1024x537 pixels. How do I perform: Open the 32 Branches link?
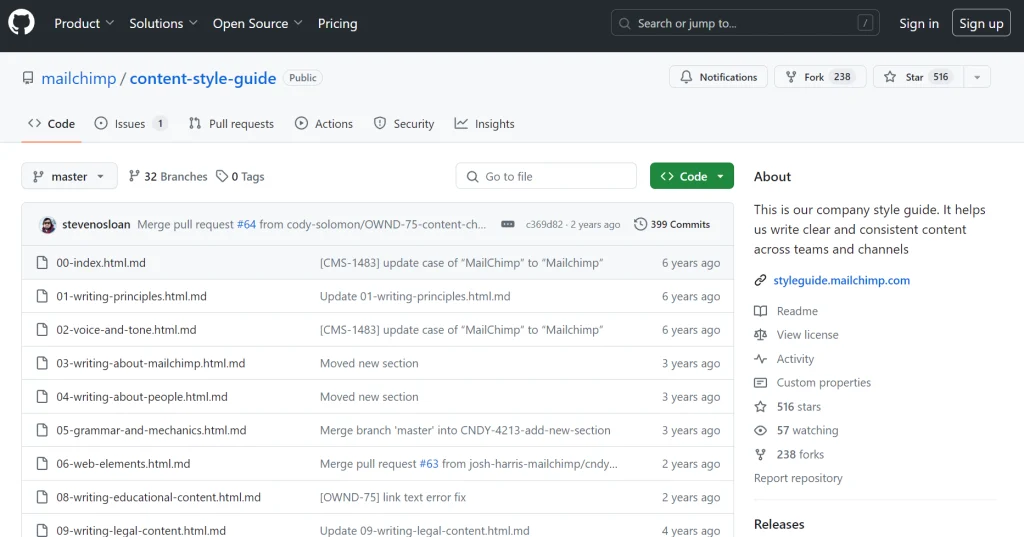(x=167, y=177)
